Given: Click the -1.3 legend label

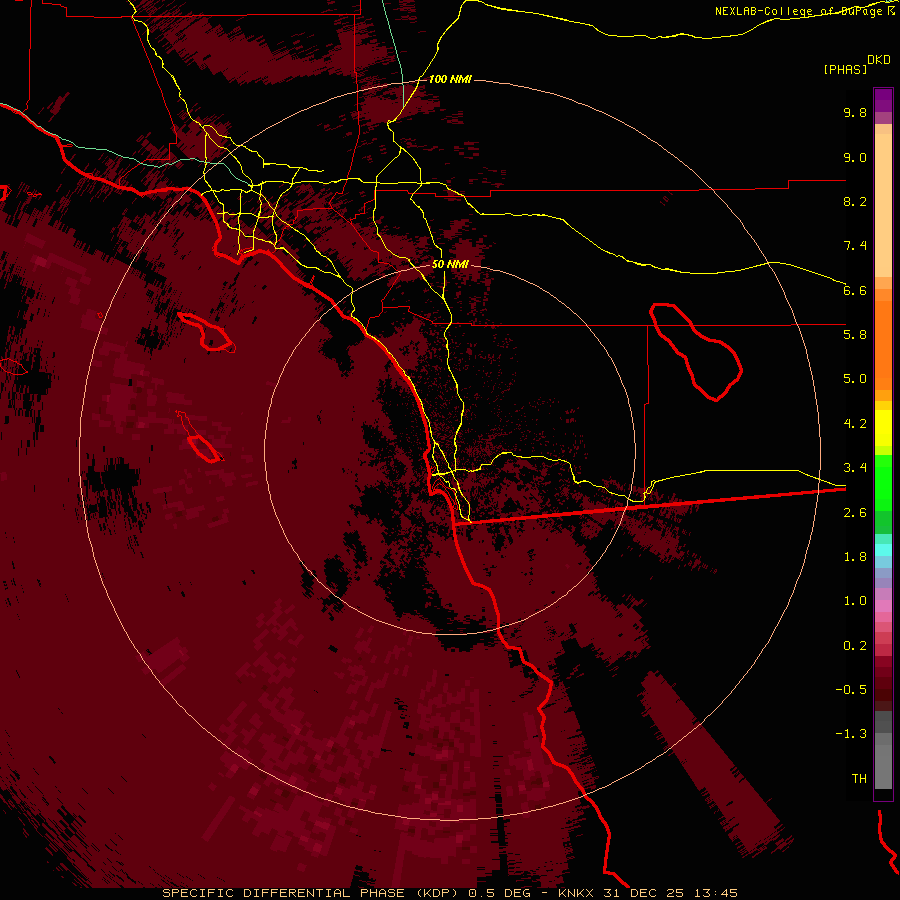Looking at the screenshot, I should pos(851,734).
